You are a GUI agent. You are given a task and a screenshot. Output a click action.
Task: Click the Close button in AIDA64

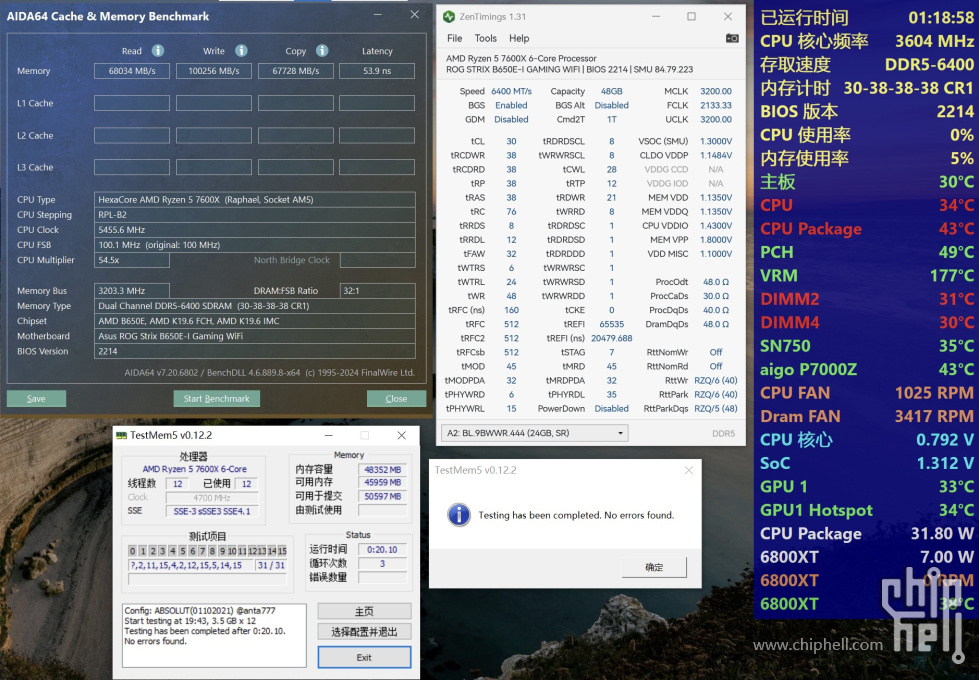396,398
